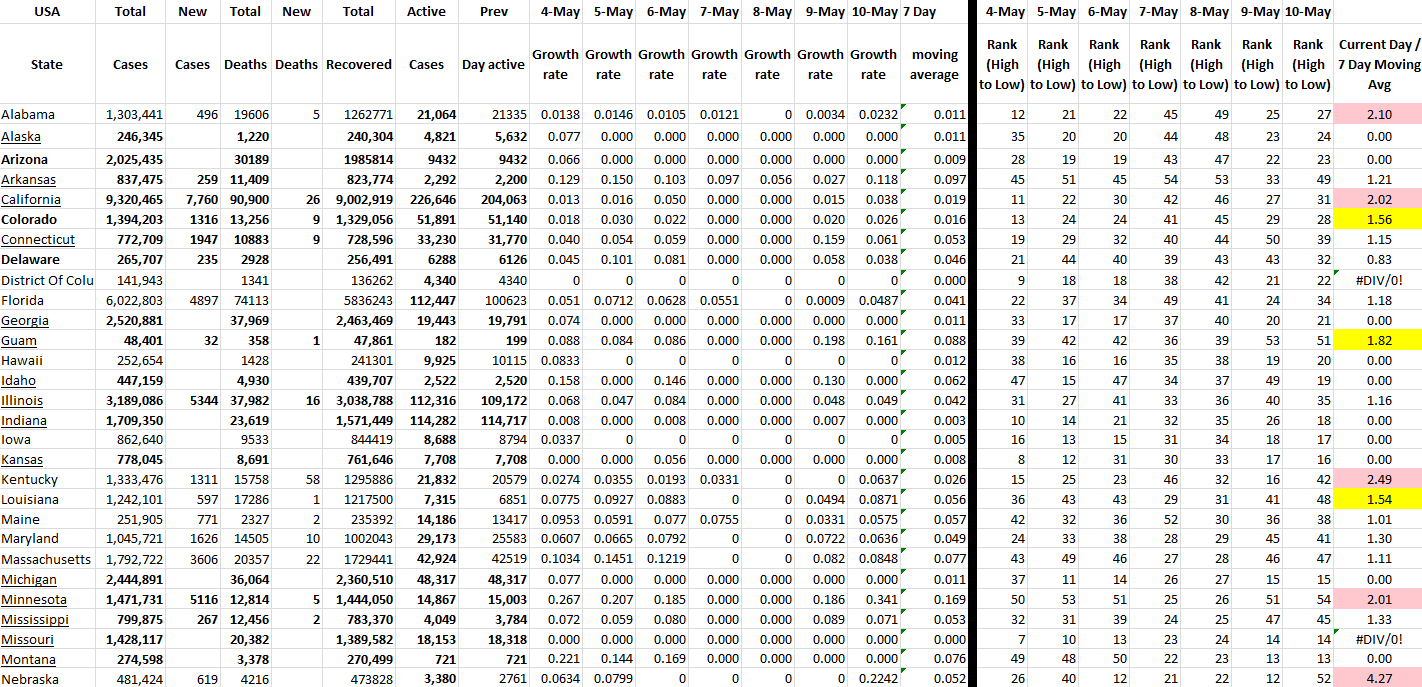Viewport: 1422px width, 687px height.
Task: Open the Alaska state link
Action: click(x=21, y=136)
